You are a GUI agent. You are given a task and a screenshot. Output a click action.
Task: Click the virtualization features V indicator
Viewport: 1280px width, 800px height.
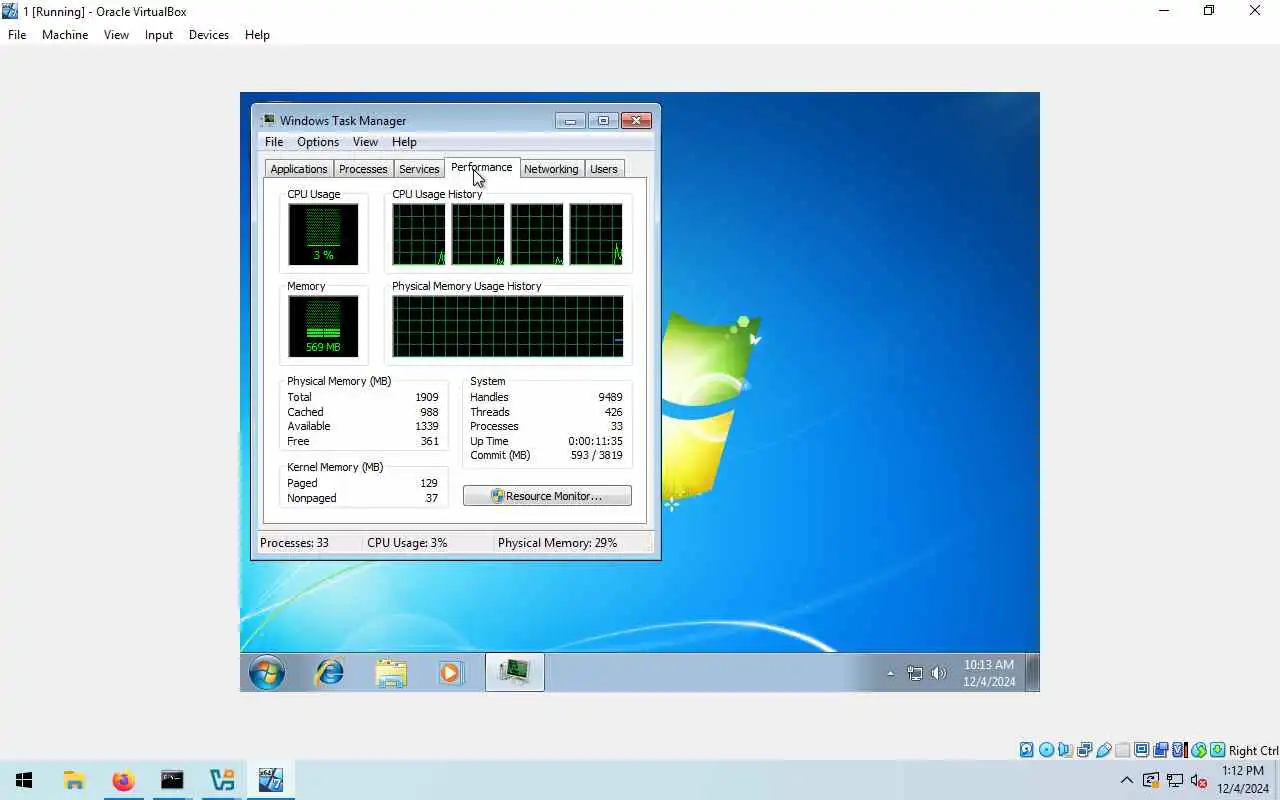coord(1180,750)
